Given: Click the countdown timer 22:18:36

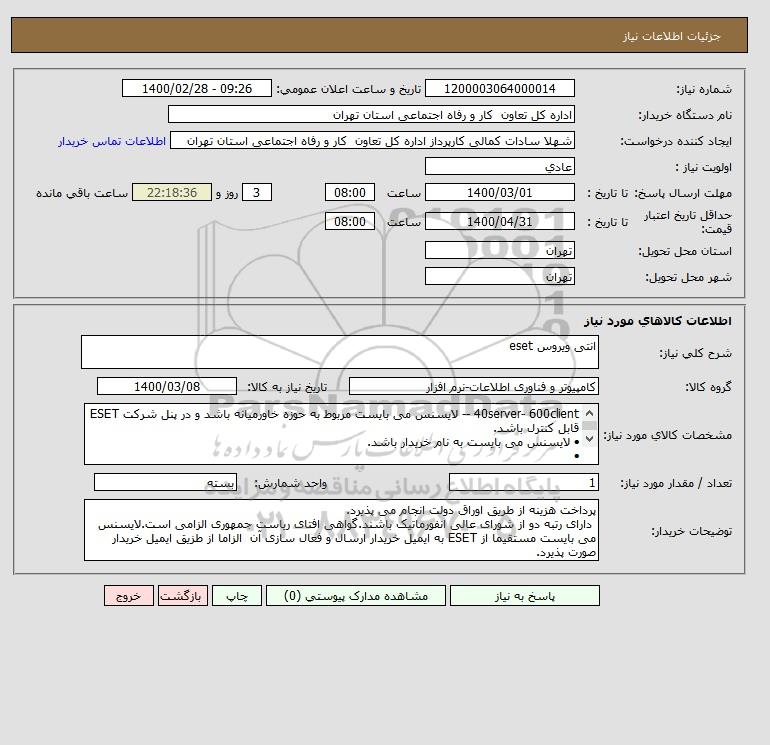Looking at the screenshot, I should tap(172, 193).
